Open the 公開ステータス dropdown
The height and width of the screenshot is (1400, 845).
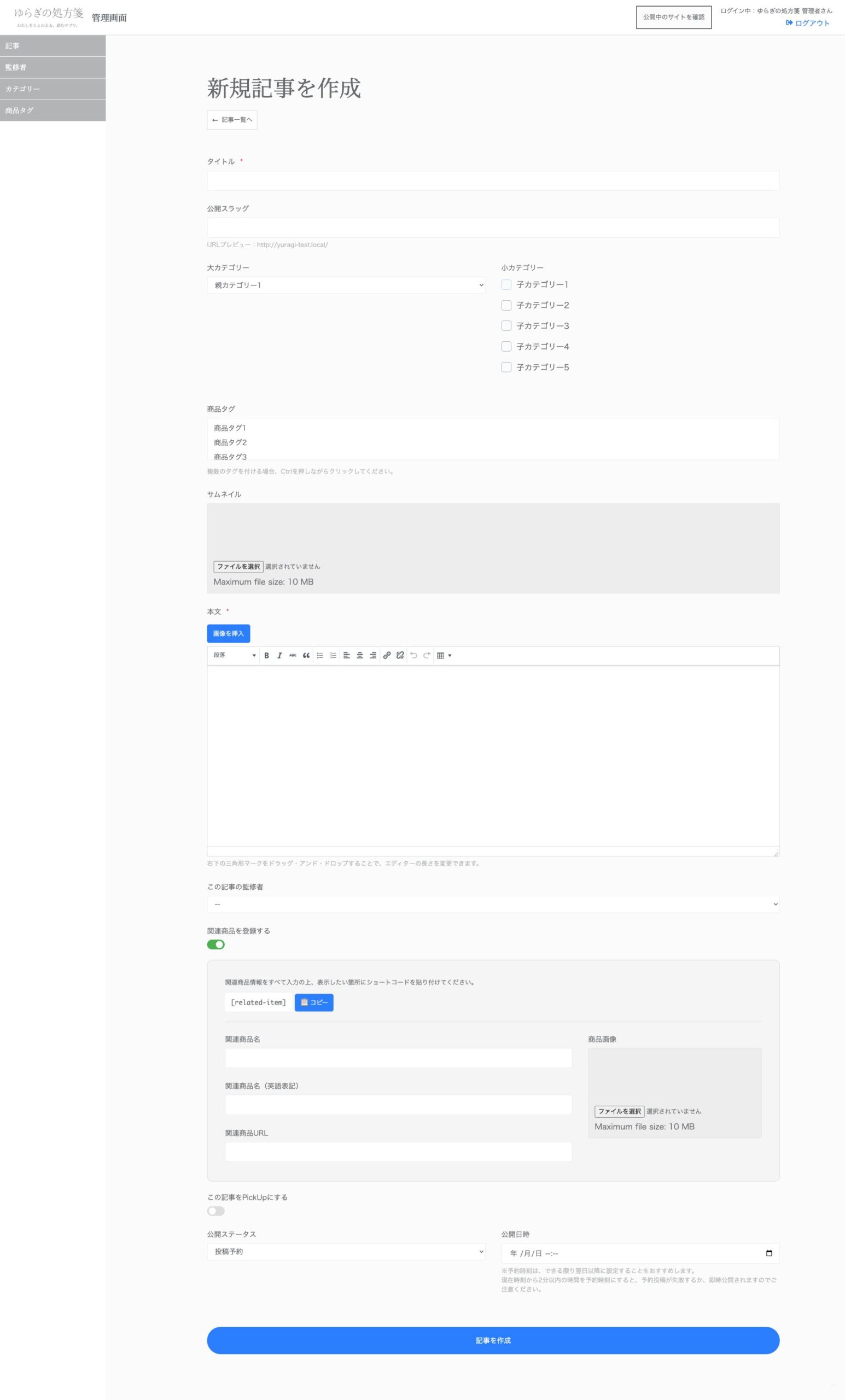point(346,1251)
